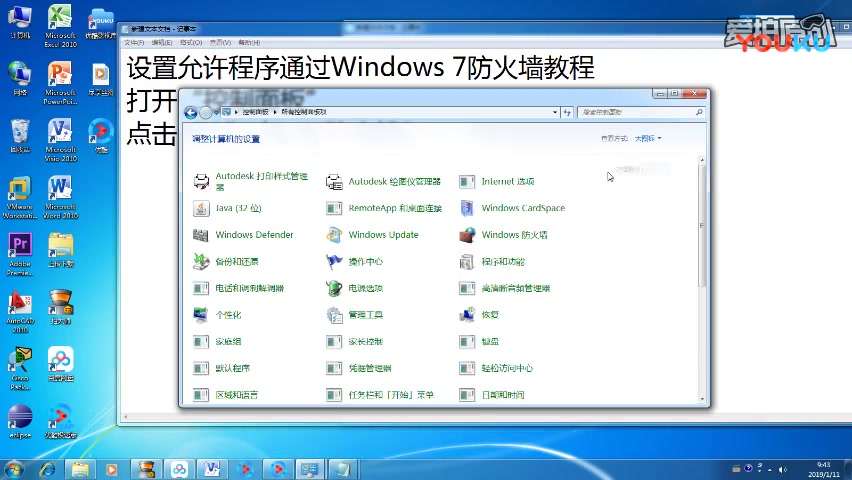Open 家庭组 item
Screen dimensions: 852x480
tap(217, 341)
